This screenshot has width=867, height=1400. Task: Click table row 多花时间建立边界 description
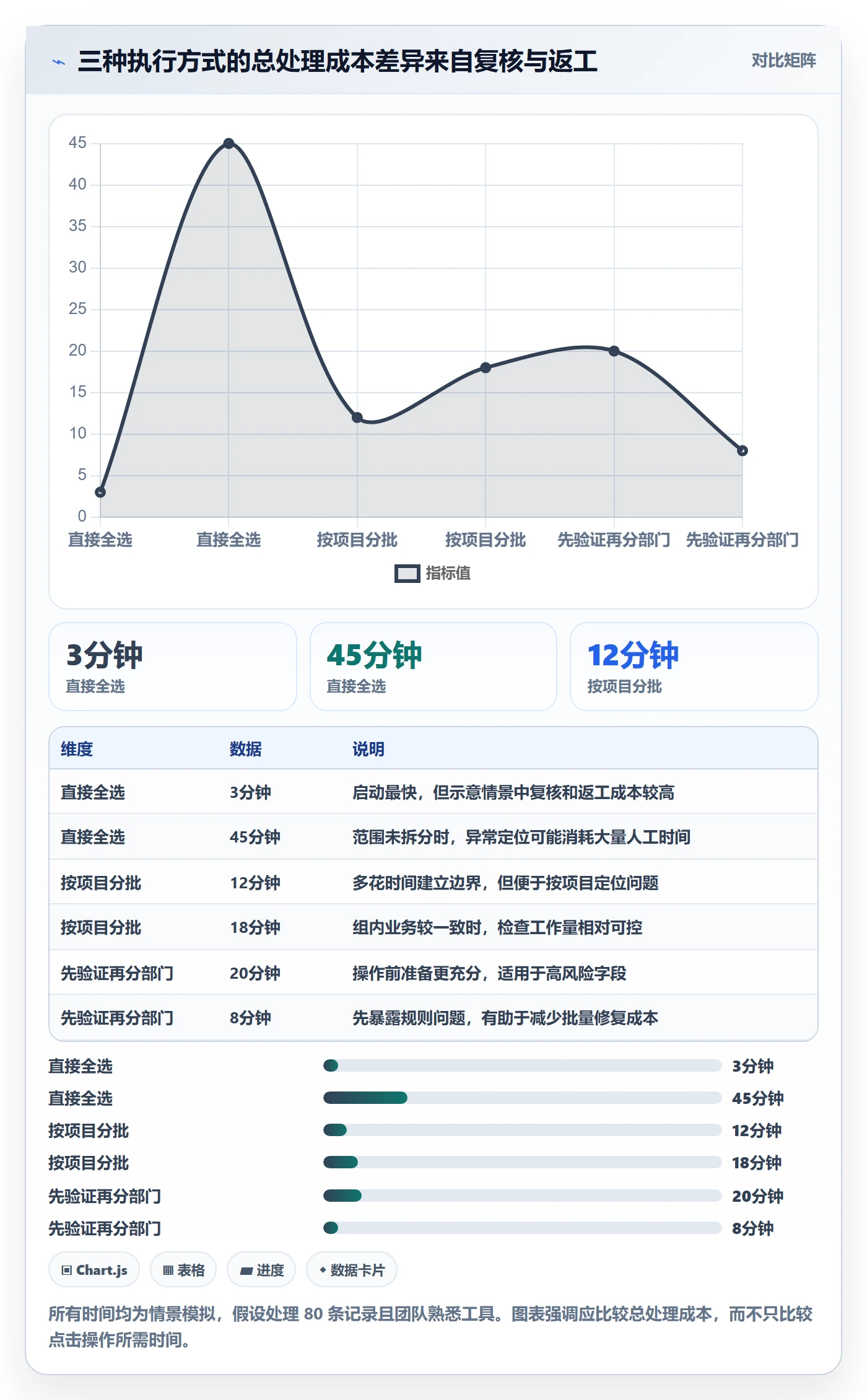(505, 883)
